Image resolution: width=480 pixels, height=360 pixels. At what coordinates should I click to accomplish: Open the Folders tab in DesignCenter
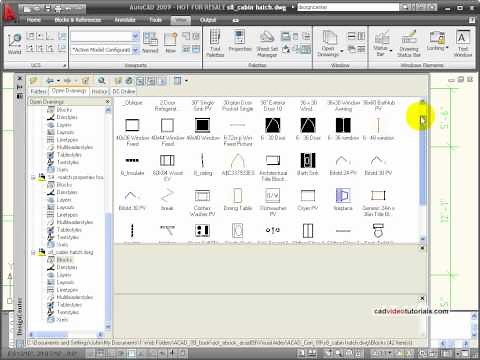click(38, 91)
